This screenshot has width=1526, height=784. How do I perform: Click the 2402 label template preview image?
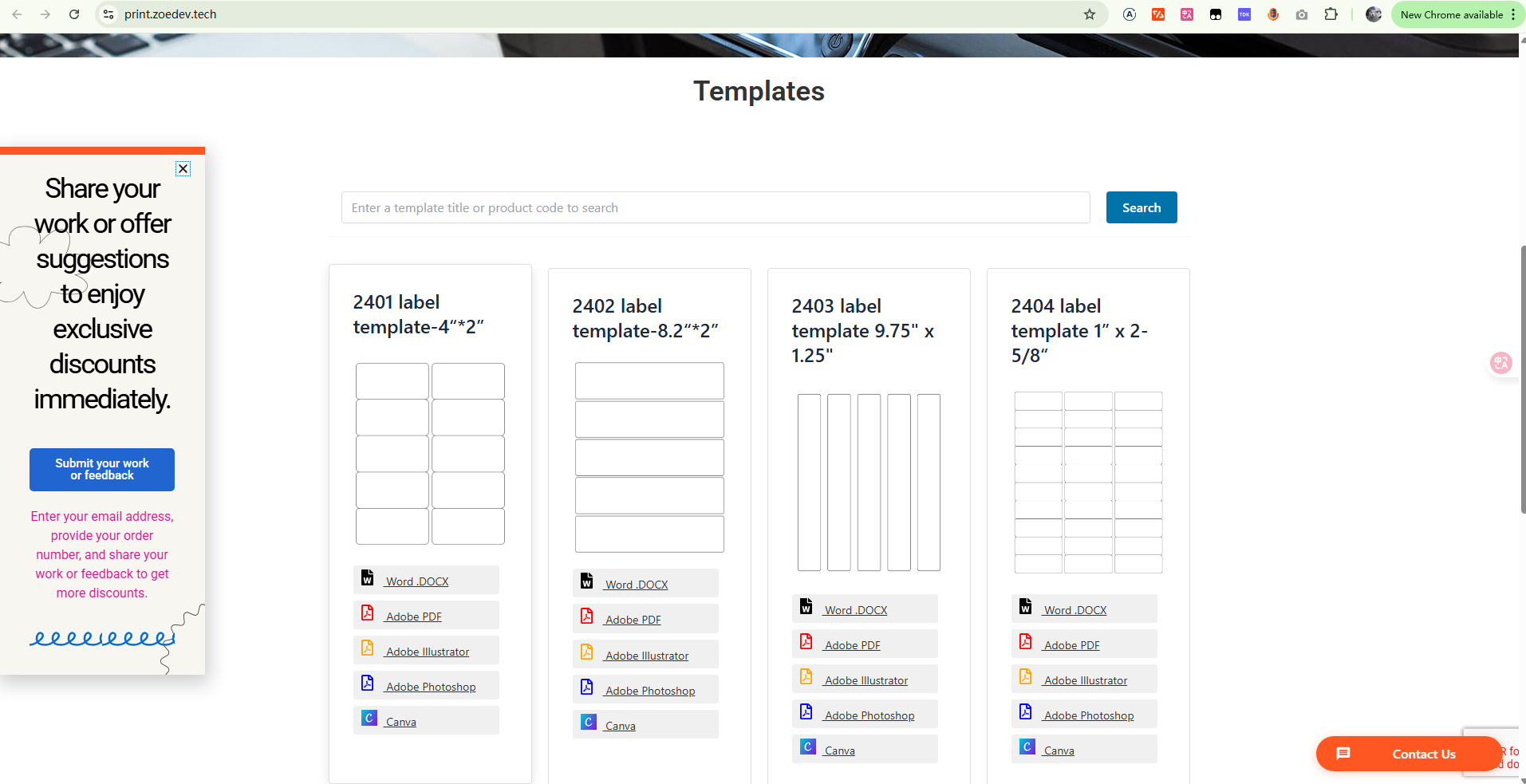(649, 458)
